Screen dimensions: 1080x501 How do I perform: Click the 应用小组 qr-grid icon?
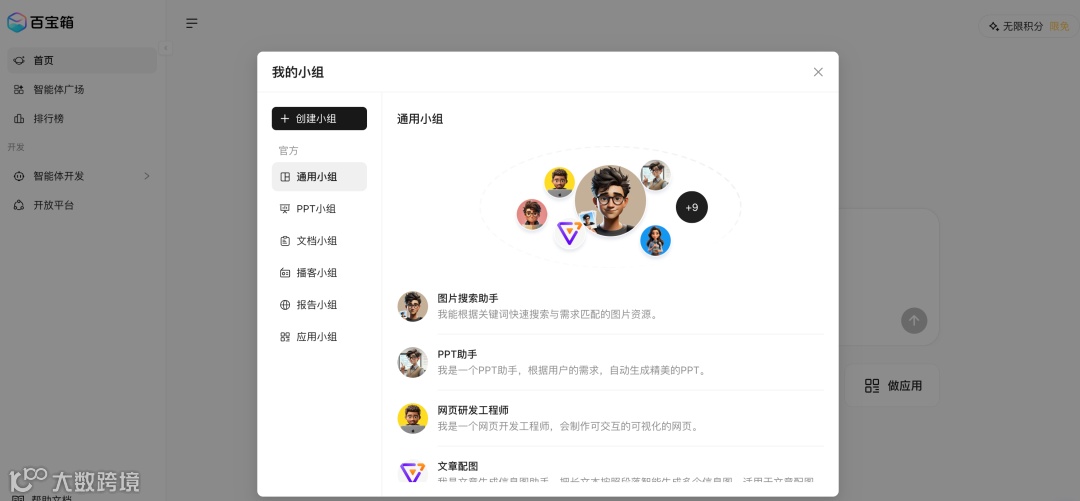coord(284,336)
